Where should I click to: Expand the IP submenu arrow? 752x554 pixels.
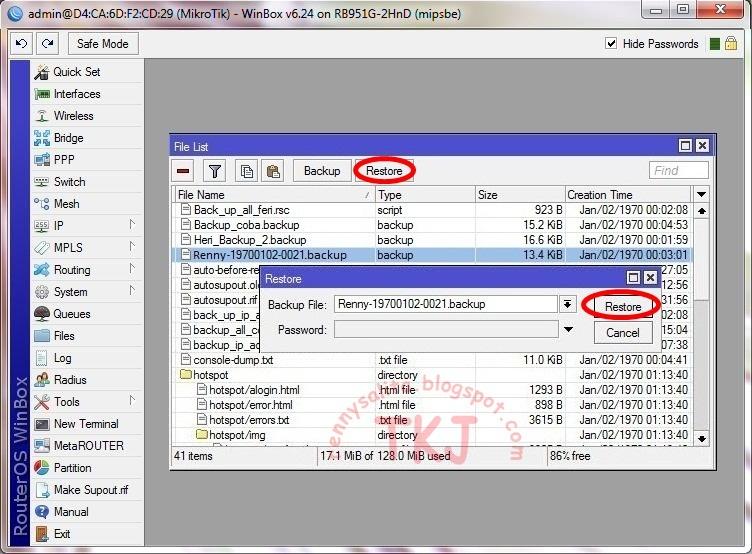(132, 225)
